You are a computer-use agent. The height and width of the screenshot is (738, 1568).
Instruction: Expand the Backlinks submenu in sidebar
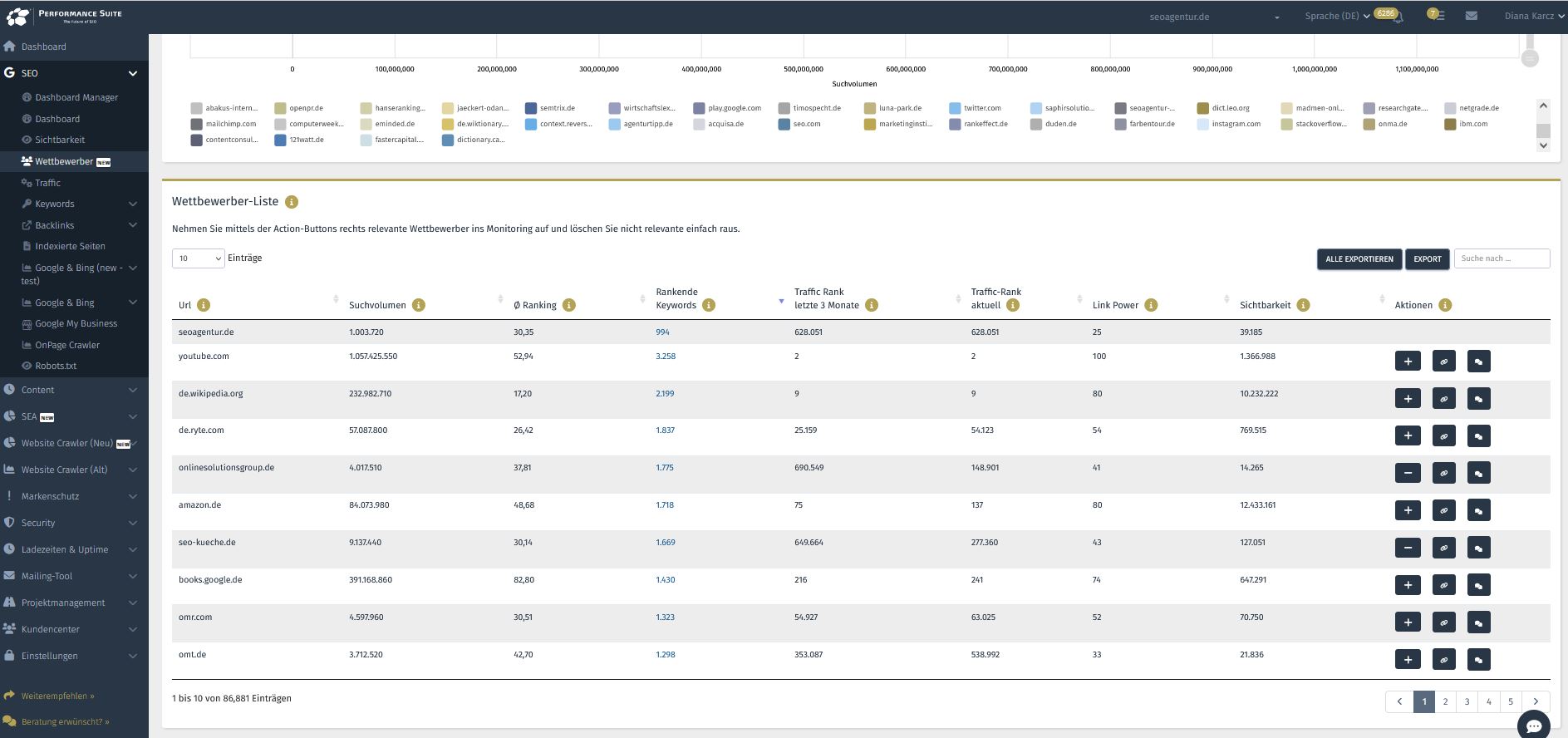click(74, 225)
